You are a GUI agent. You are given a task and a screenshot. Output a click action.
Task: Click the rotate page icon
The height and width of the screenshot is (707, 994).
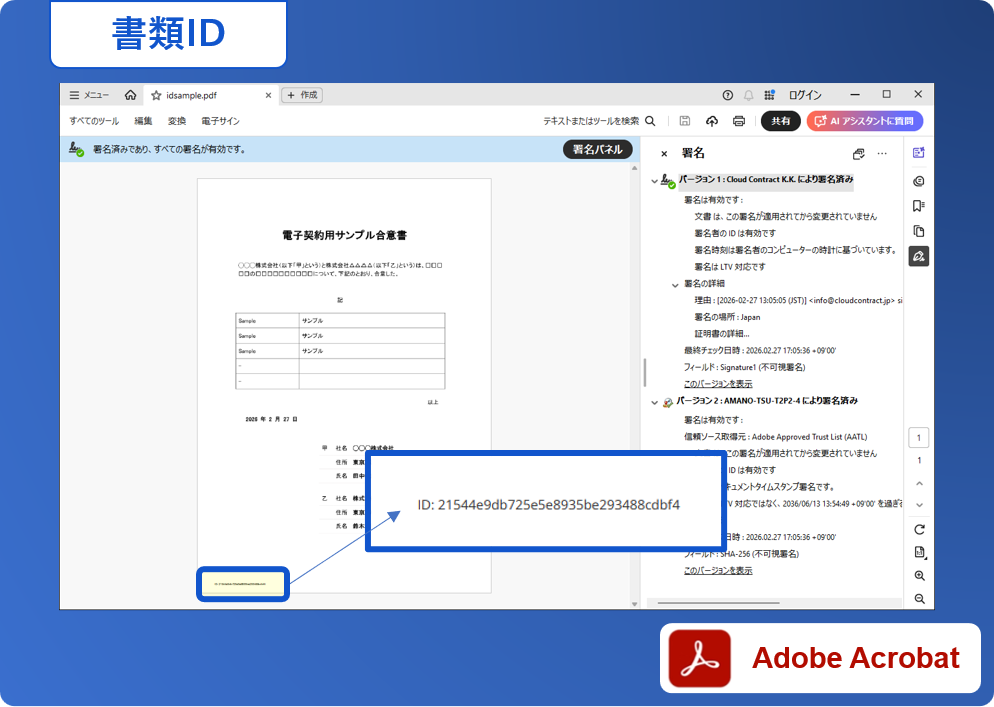(x=919, y=529)
